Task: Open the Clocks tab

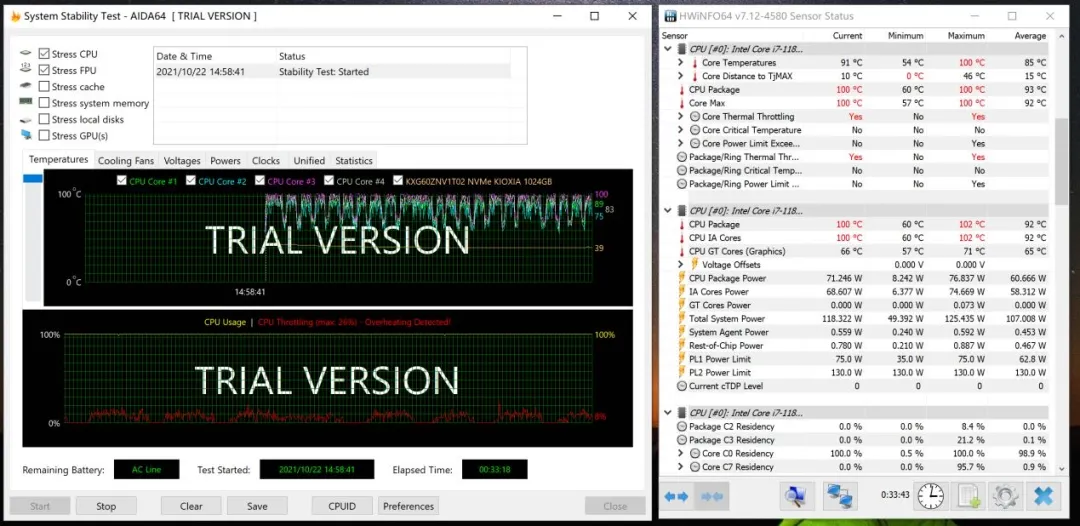Action: (x=266, y=160)
